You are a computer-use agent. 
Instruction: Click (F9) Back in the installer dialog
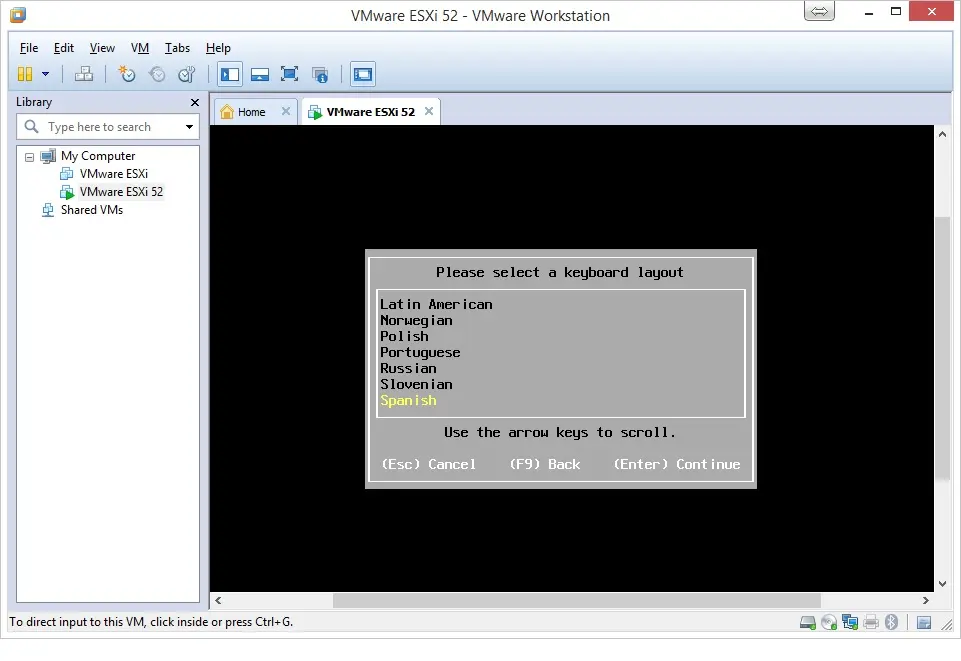click(x=545, y=464)
